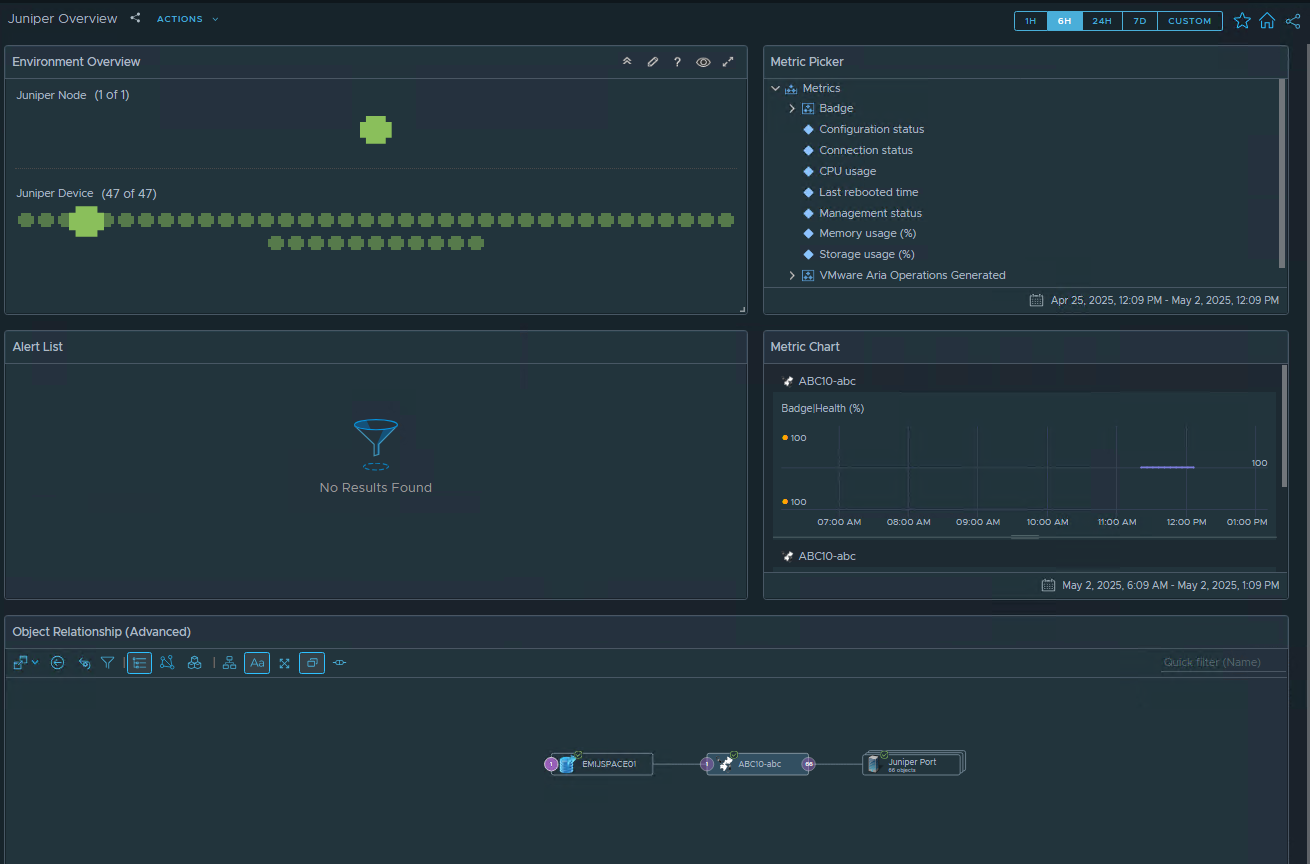Toggle the Aa text labels button
The image size is (1310, 864).
[257, 662]
